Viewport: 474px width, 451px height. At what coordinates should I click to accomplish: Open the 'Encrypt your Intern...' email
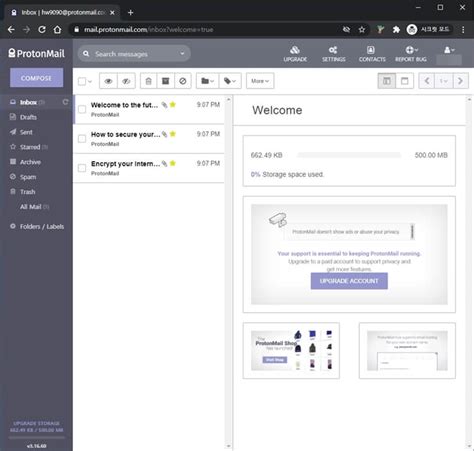pos(149,168)
